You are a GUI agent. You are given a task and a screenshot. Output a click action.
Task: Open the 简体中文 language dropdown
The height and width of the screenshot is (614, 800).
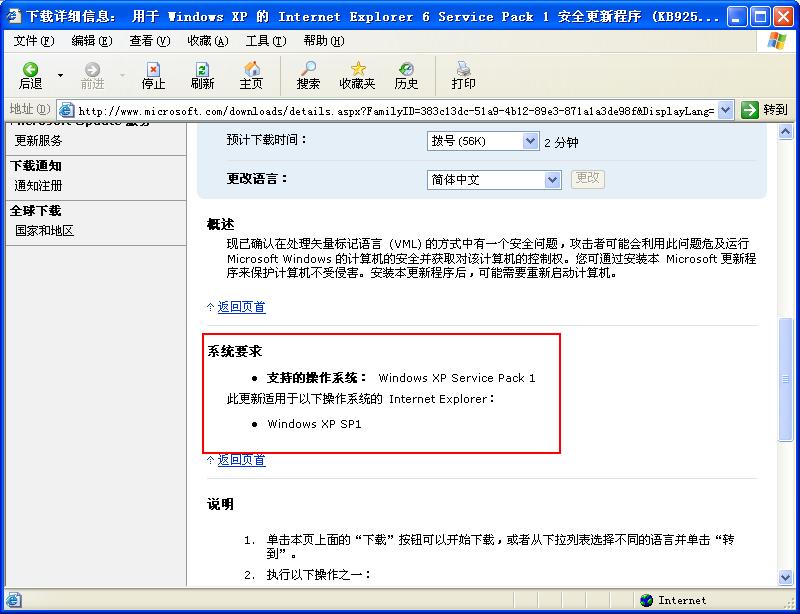point(494,180)
